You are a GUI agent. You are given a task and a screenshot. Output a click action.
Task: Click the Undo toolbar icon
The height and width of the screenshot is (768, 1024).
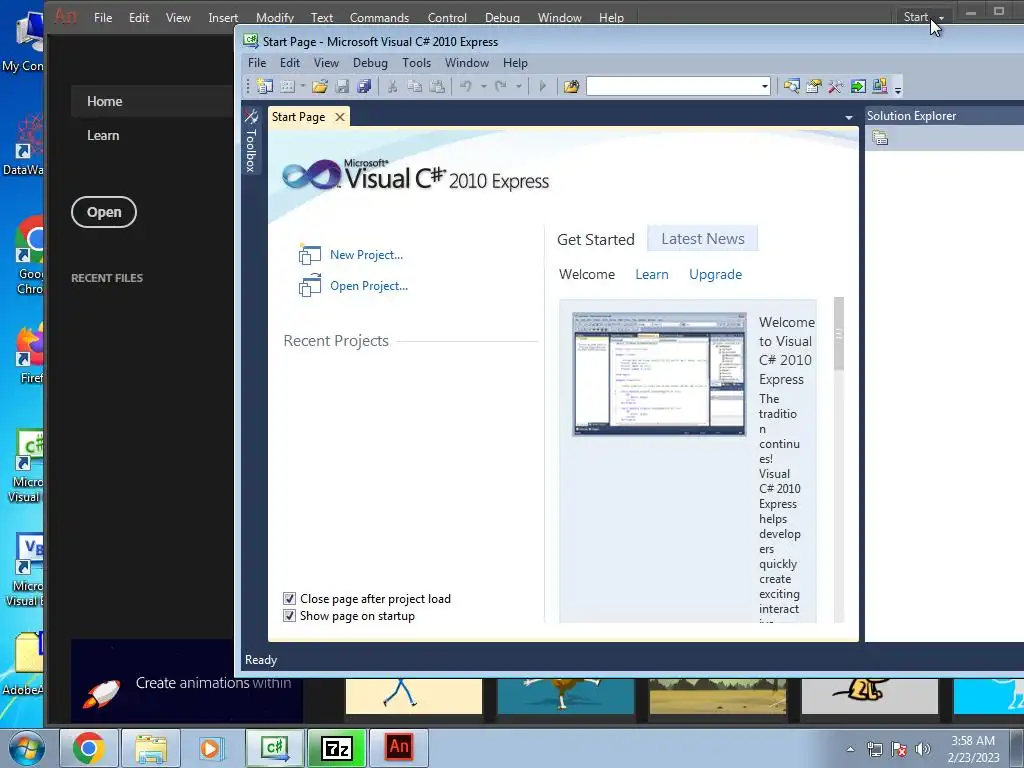pos(466,86)
